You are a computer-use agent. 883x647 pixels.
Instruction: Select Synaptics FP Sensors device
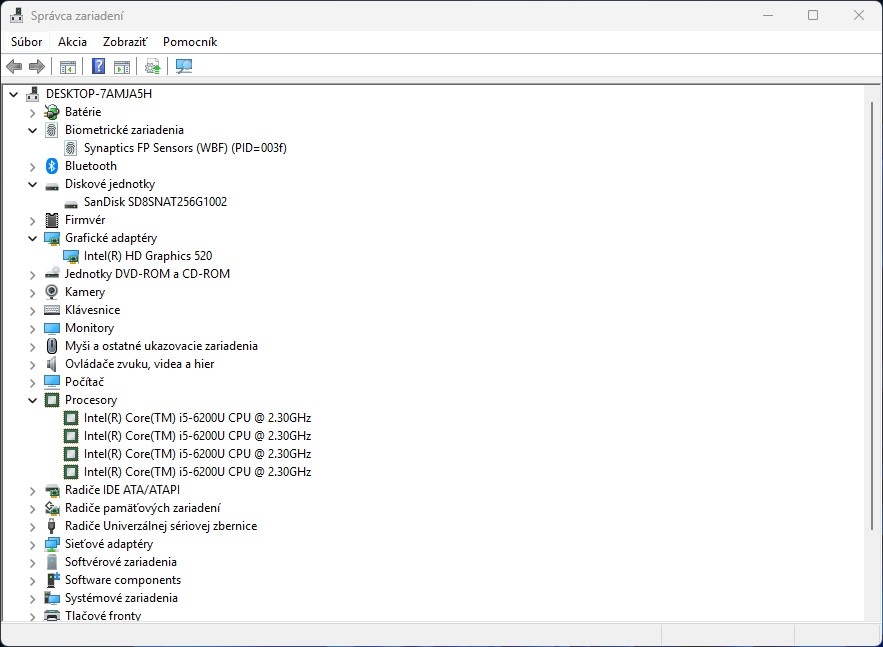pos(185,148)
